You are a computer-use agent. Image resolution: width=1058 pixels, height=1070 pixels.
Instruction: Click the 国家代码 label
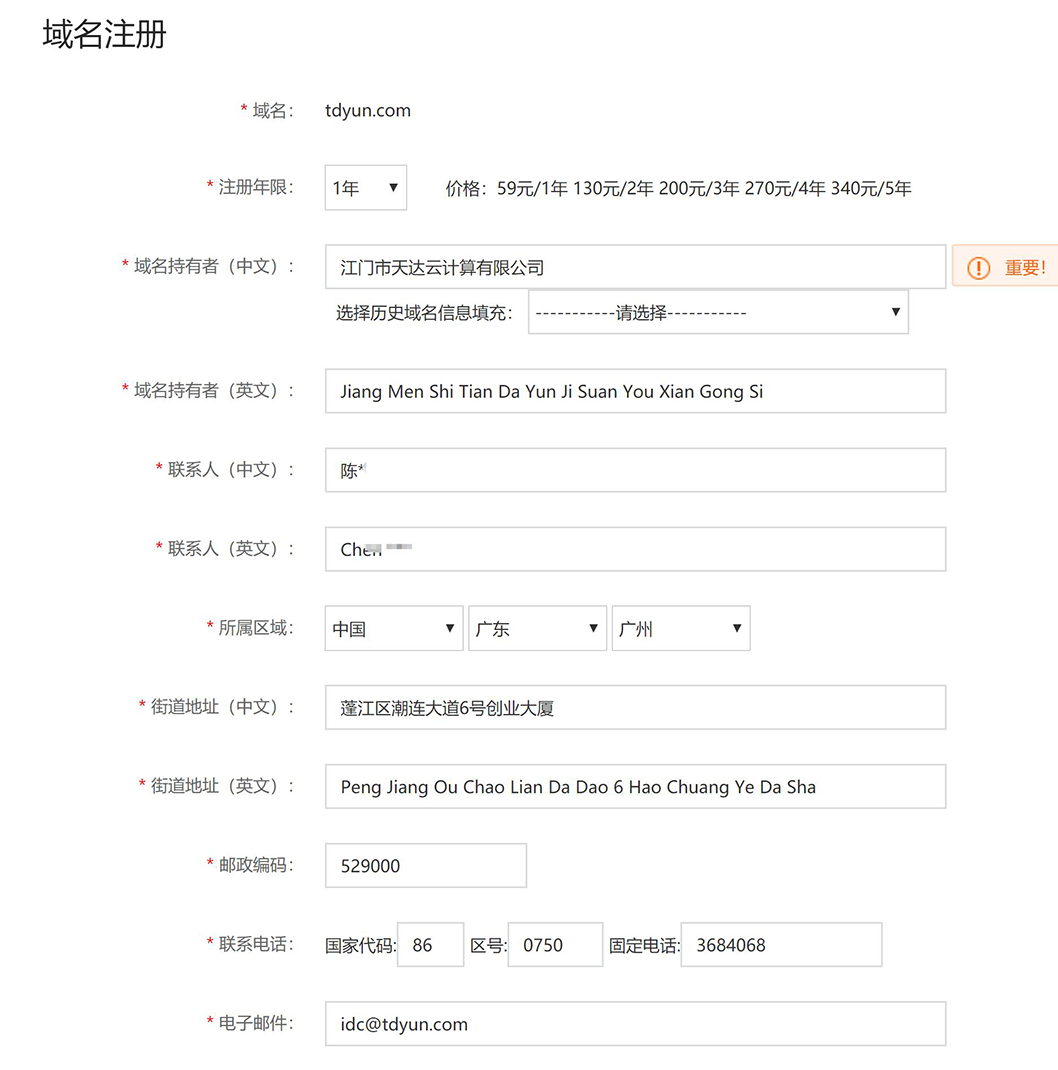click(360, 946)
